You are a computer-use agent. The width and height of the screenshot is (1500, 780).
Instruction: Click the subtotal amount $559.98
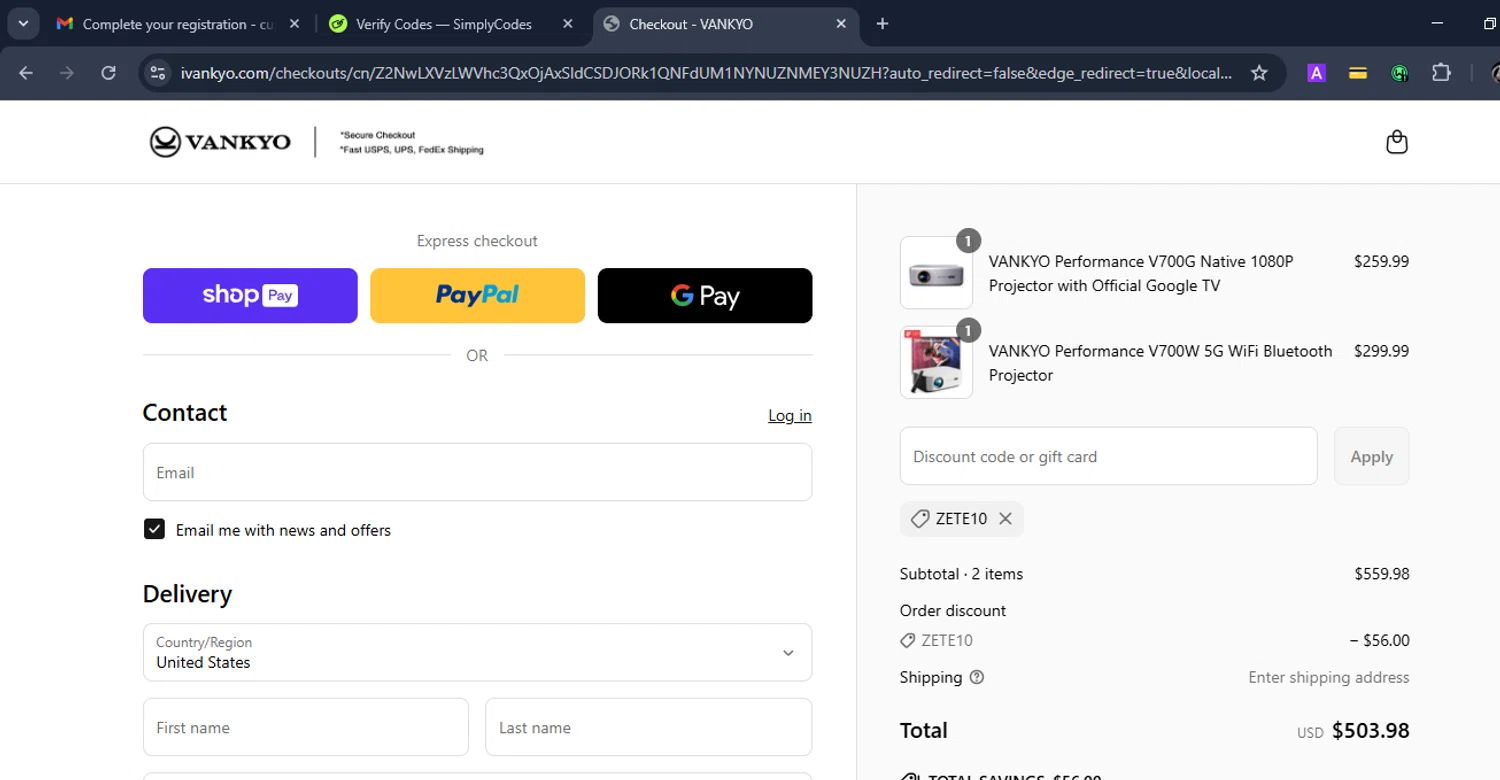(1381, 574)
